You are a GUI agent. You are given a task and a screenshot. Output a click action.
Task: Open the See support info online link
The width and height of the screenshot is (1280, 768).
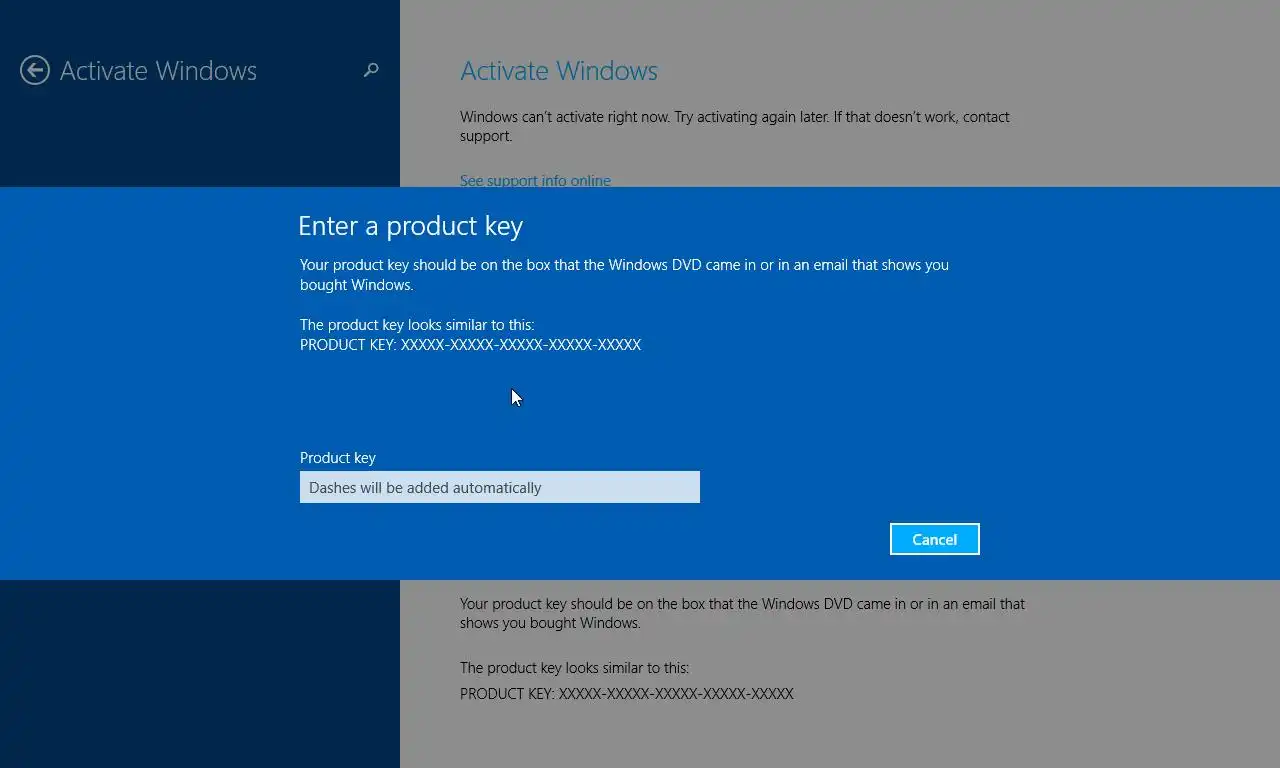click(535, 181)
